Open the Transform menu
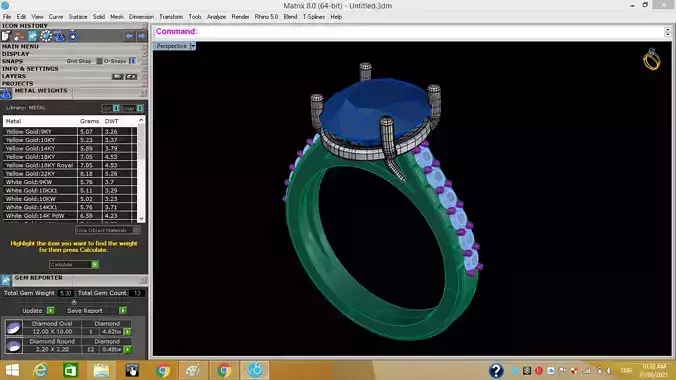The image size is (676, 380). coord(171,17)
